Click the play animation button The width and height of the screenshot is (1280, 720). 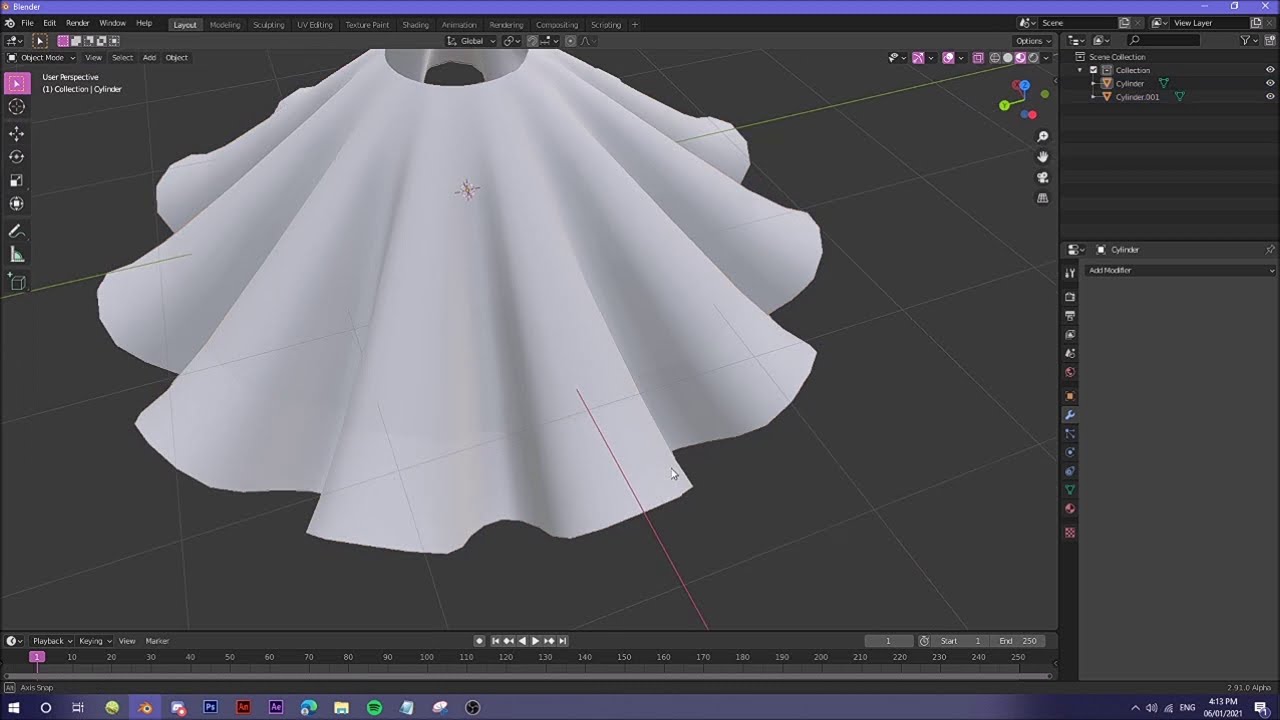click(535, 641)
